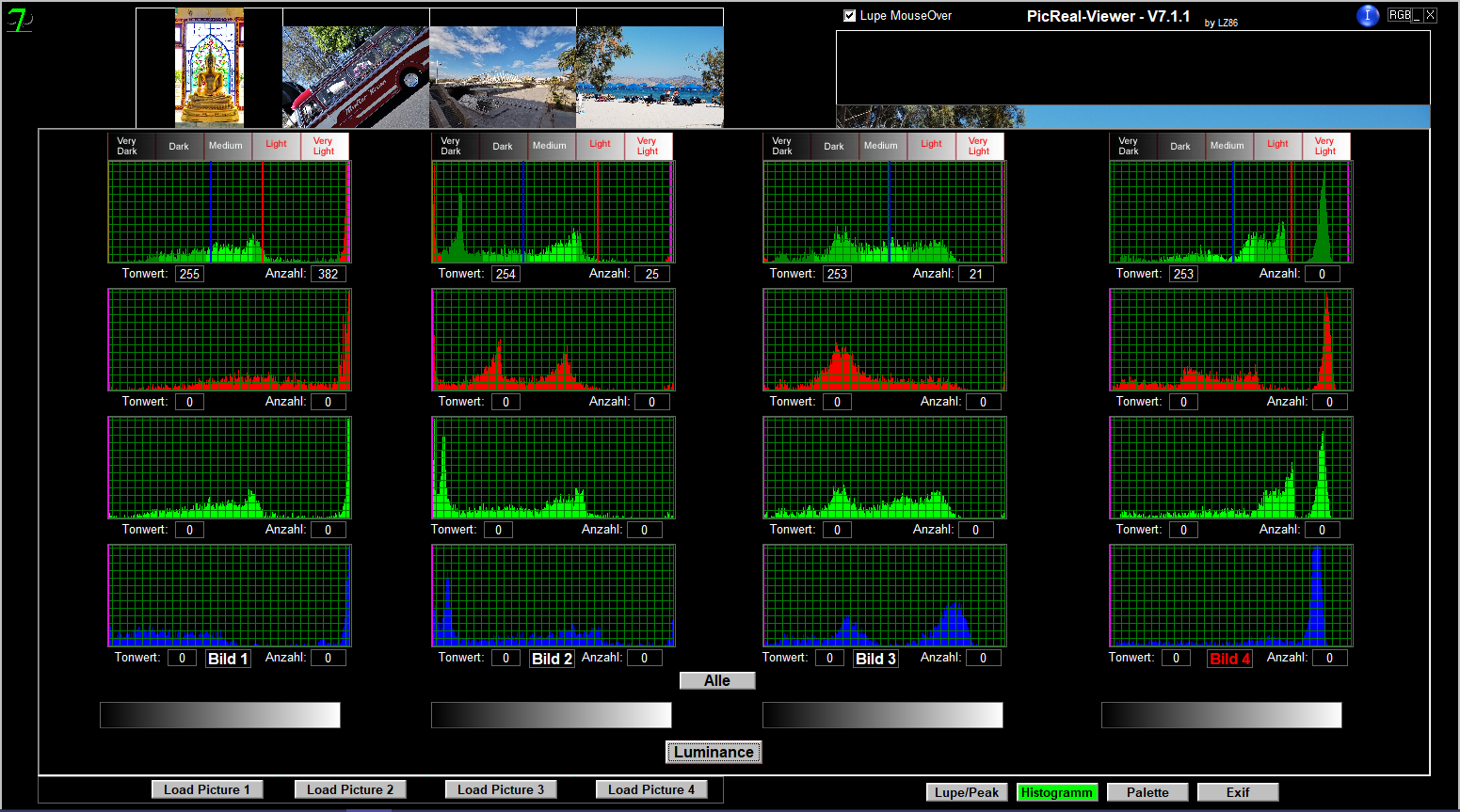The width and height of the screenshot is (1460, 812).
Task: Click picture 4 luminance histogram
Action: pos(1231,212)
